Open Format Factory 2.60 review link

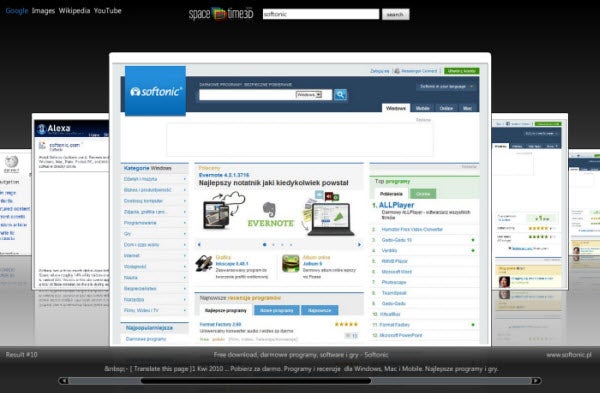pos(220,325)
